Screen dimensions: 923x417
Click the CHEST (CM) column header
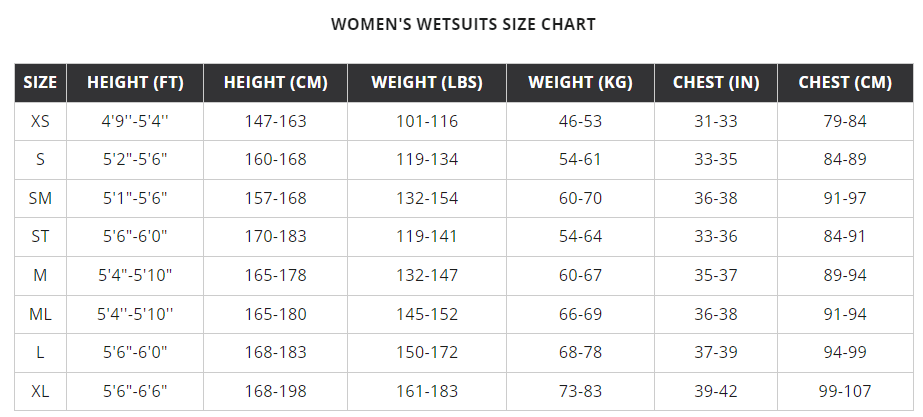coord(845,83)
